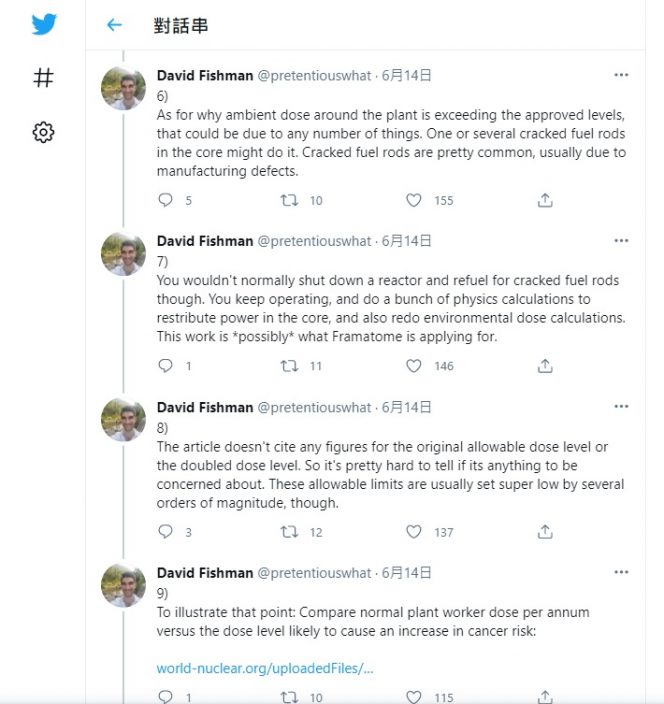
Task: Share tweet 8) via share icon
Action: pos(545,532)
